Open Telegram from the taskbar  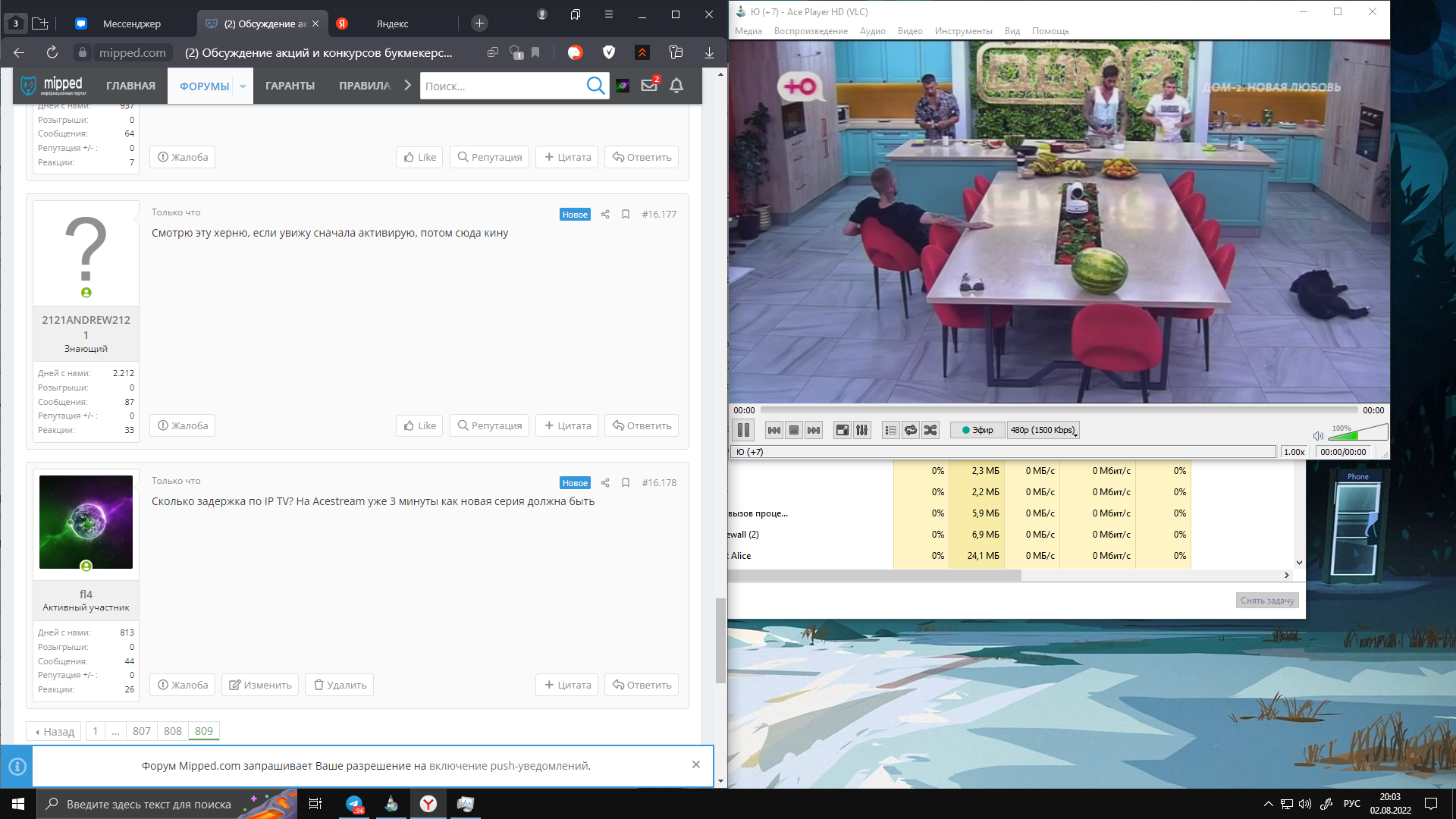coord(354,804)
